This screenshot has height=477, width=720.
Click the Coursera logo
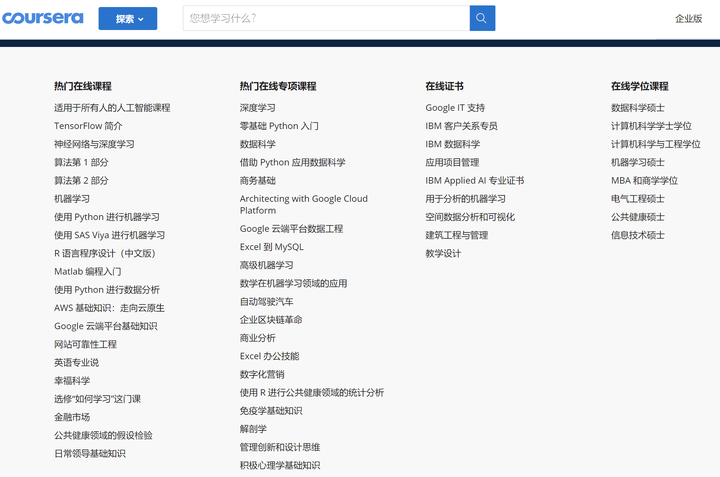pyautogui.click(x=43, y=18)
